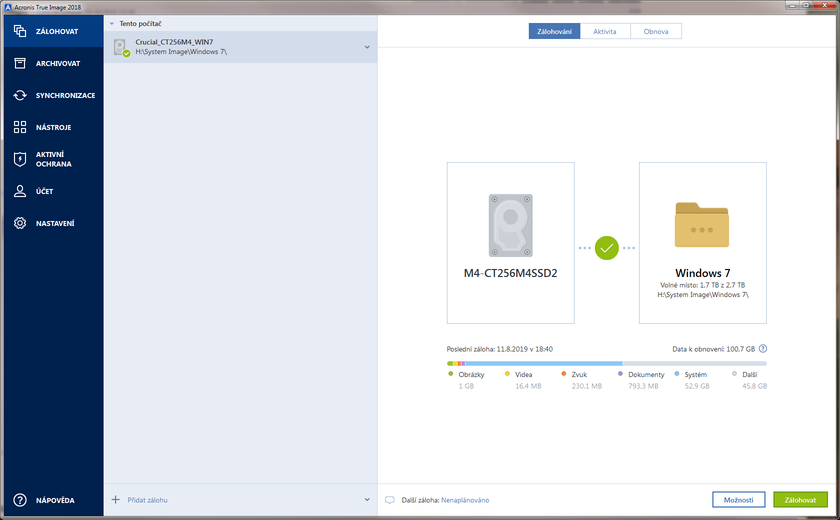
Task: Click the blue Systém legend dot
Action: (677, 374)
